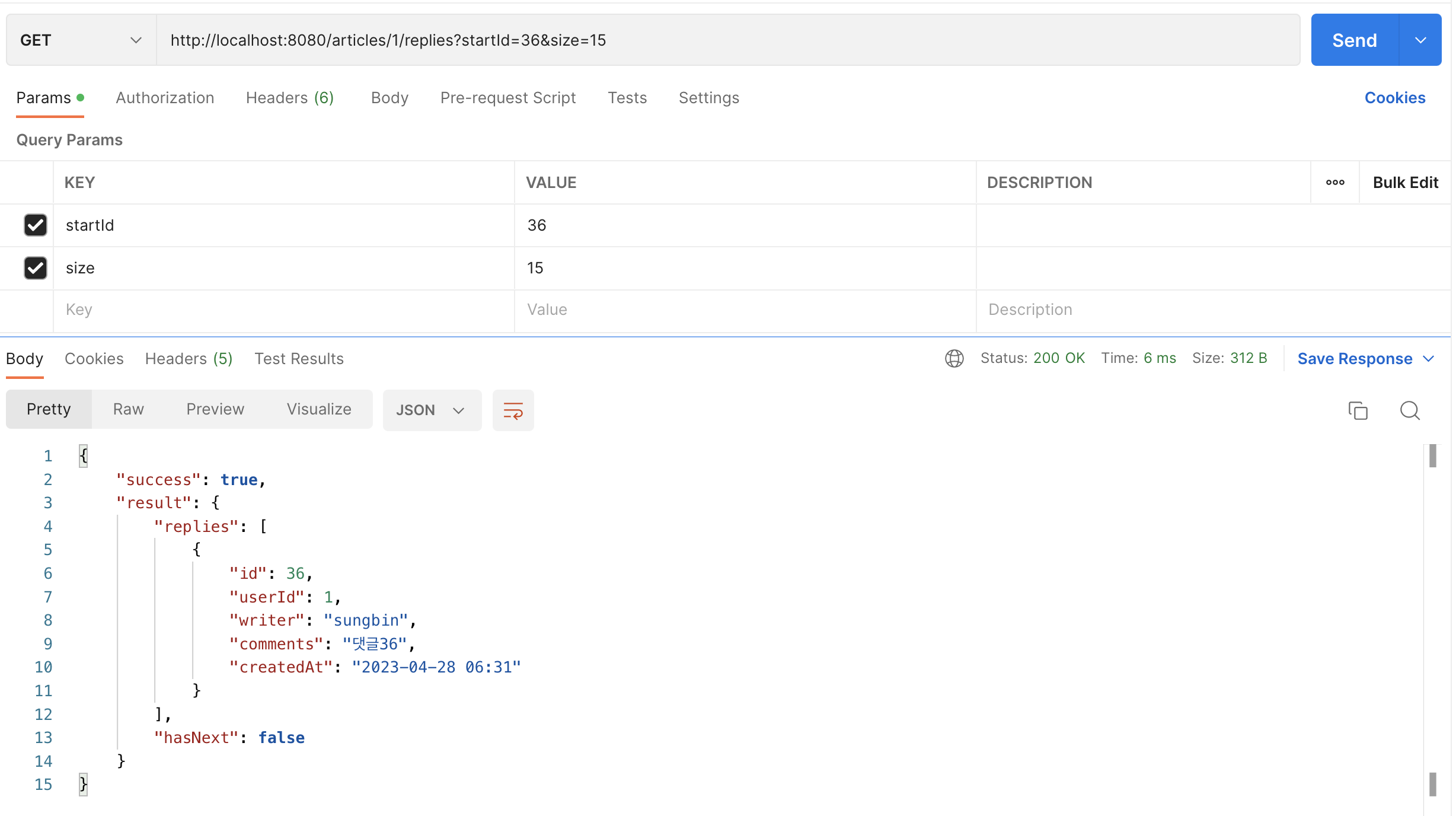The width and height of the screenshot is (1456, 816).
Task: Select the Raw response view
Action: click(128, 409)
